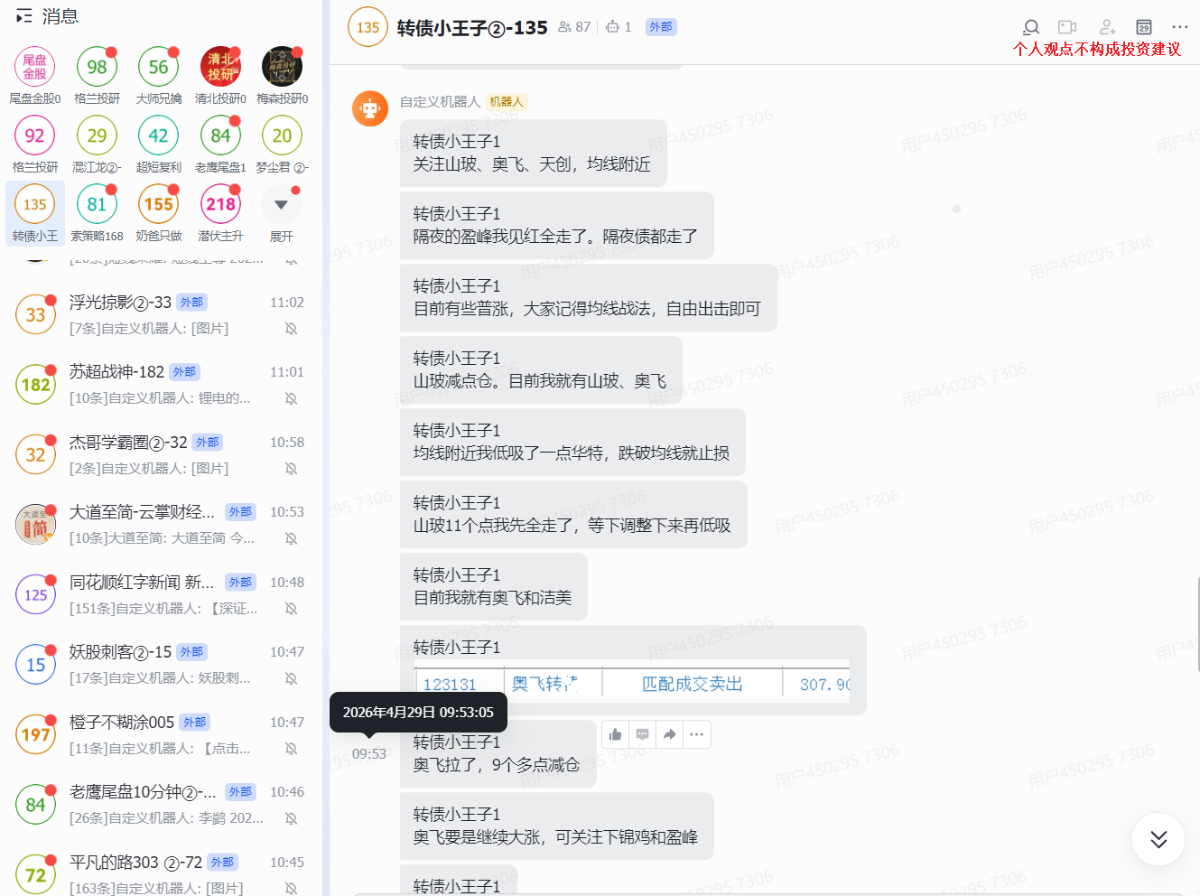Click the 87 members count
The image size is (1200, 896).
click(574, 27)
